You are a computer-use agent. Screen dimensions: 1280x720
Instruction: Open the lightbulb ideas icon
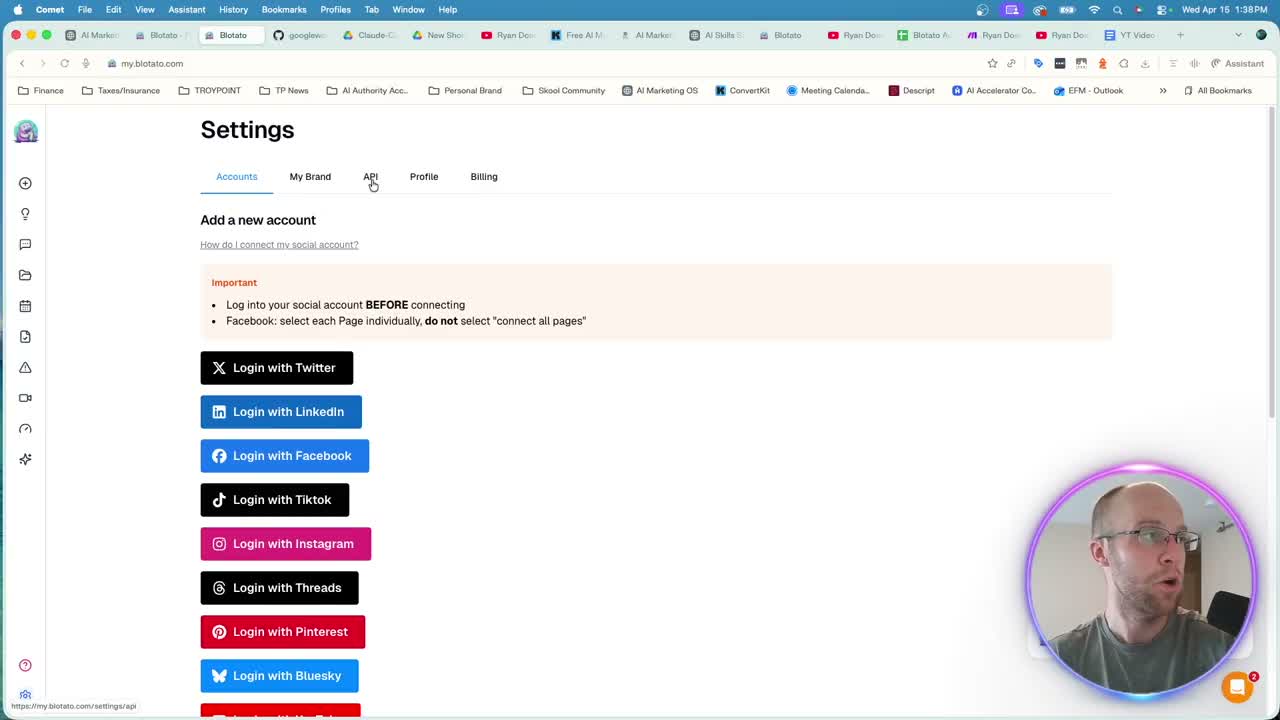coord(25,214)
